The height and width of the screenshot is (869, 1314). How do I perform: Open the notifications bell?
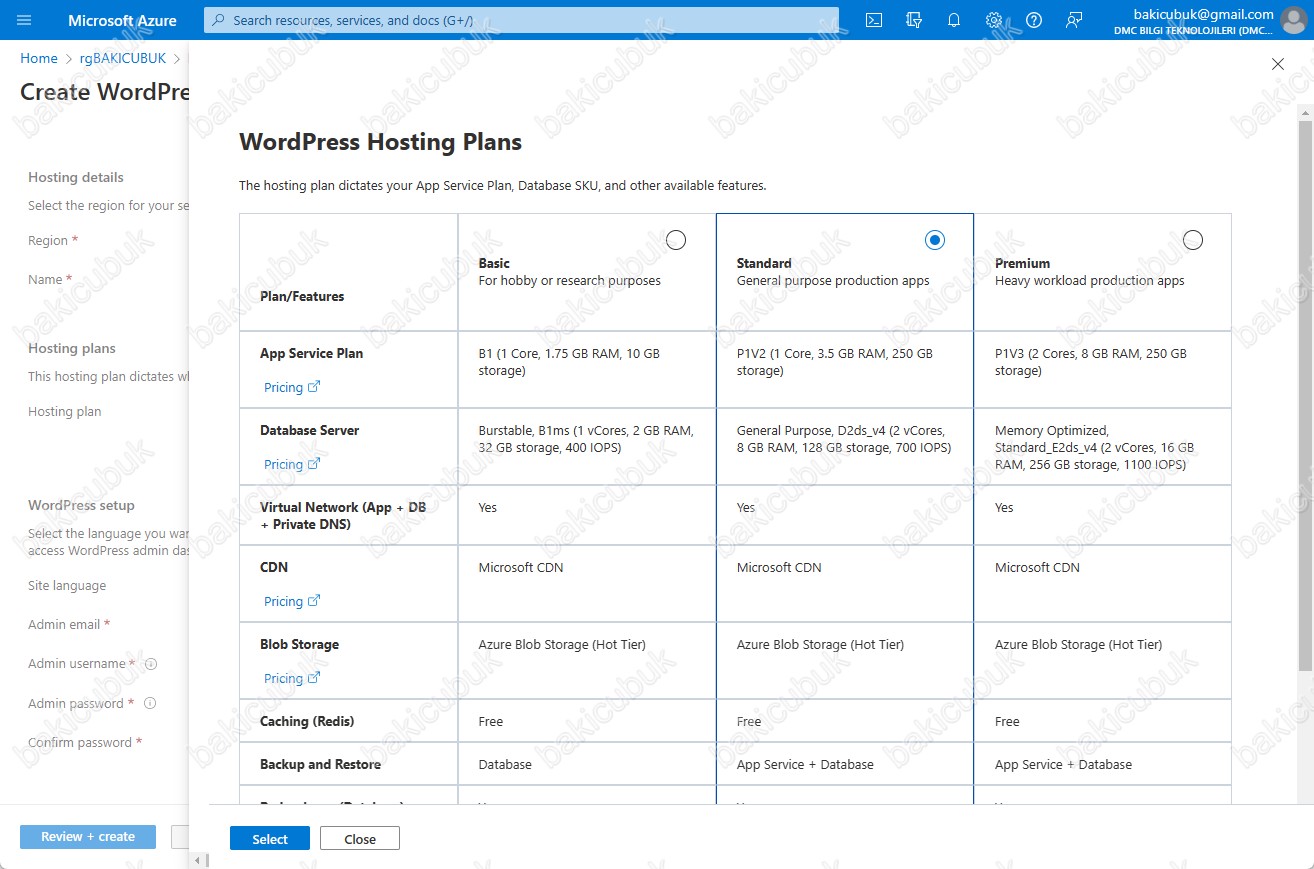coord(954,20)
